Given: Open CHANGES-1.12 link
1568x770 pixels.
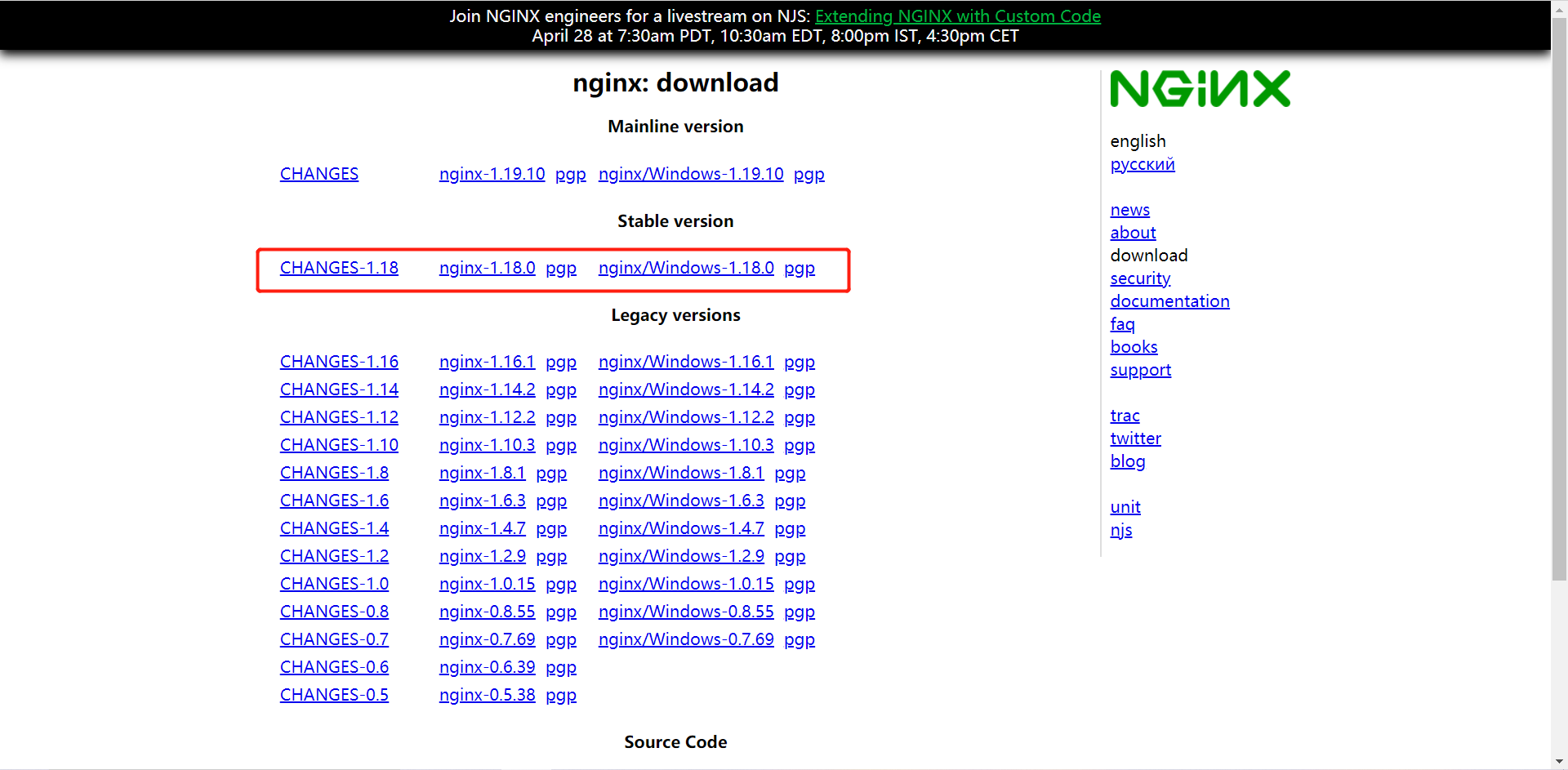Looking at the screenshot, I should point(339,417).
